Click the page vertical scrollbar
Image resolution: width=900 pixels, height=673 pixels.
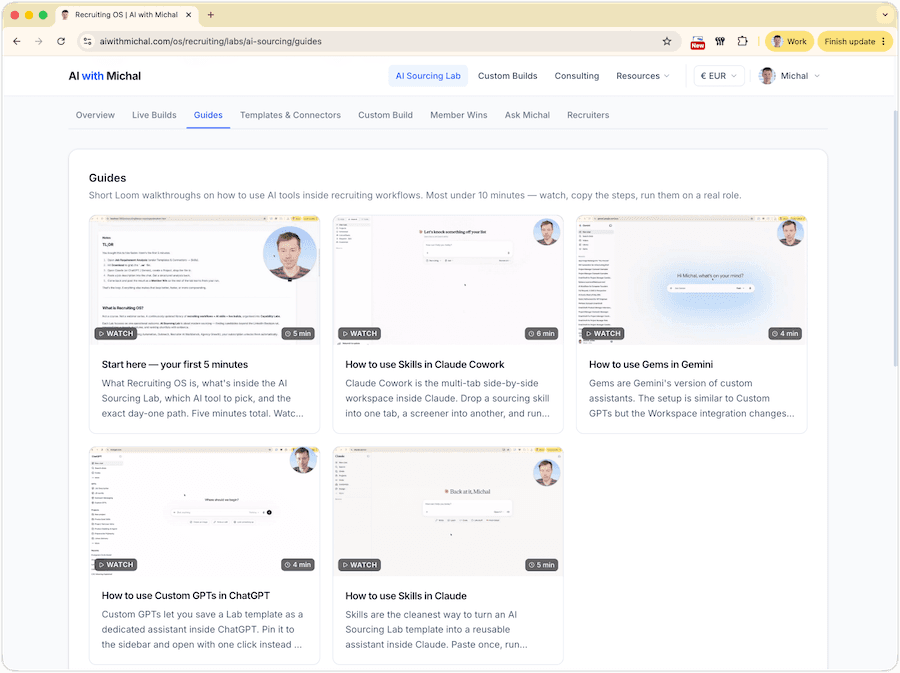click(x=895, y=238)
